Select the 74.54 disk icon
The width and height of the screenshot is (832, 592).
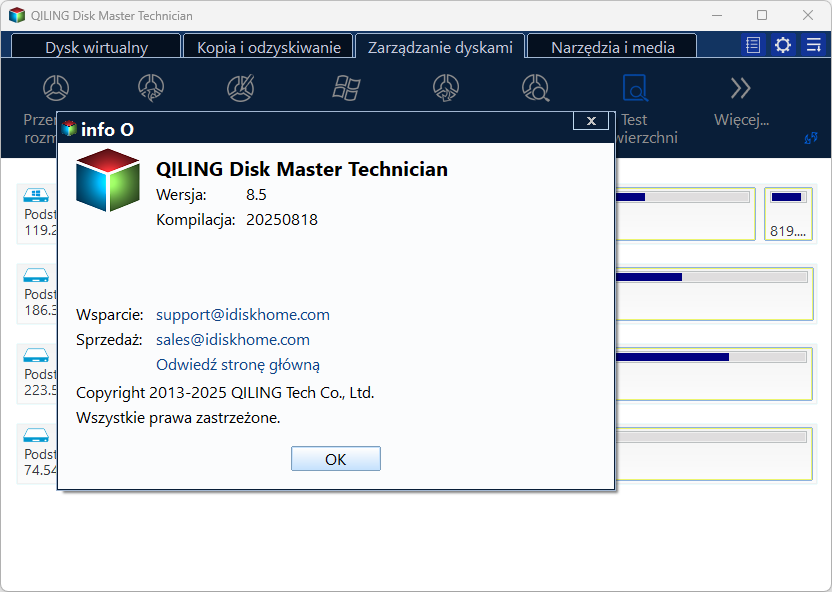[x=36, y=435]
